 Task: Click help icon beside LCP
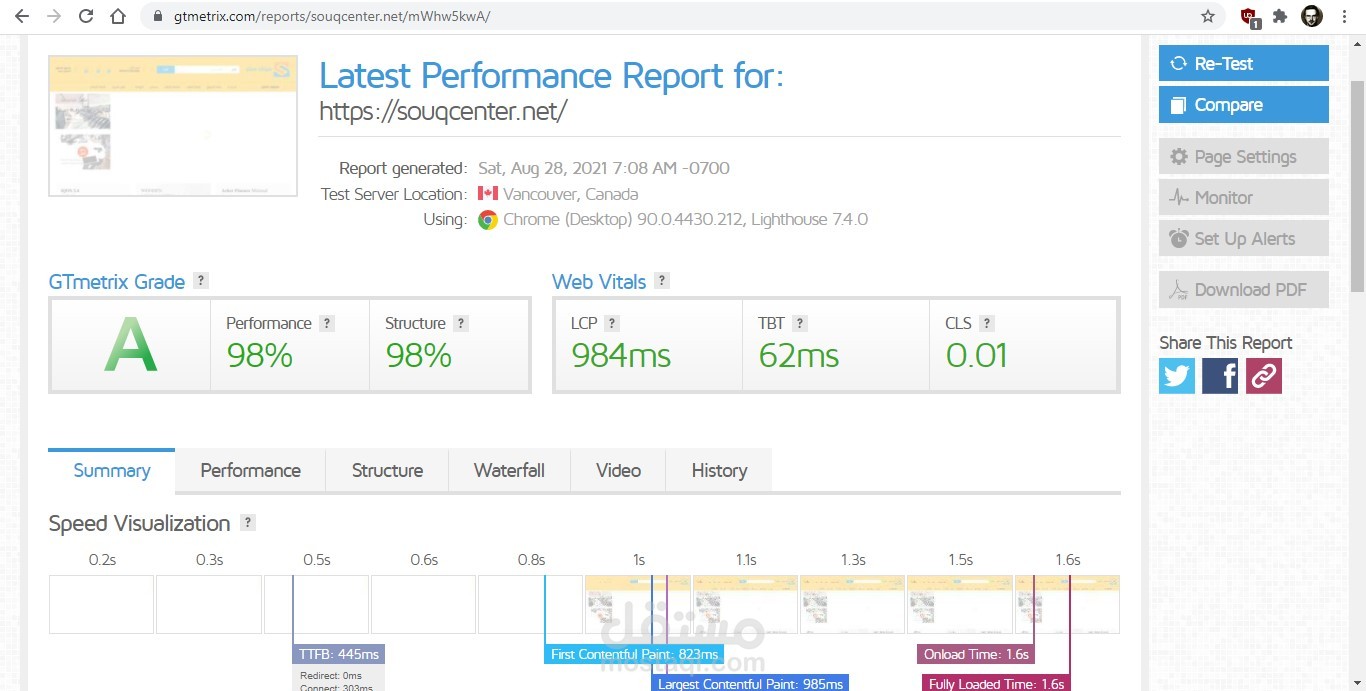(x=612, y=323)
